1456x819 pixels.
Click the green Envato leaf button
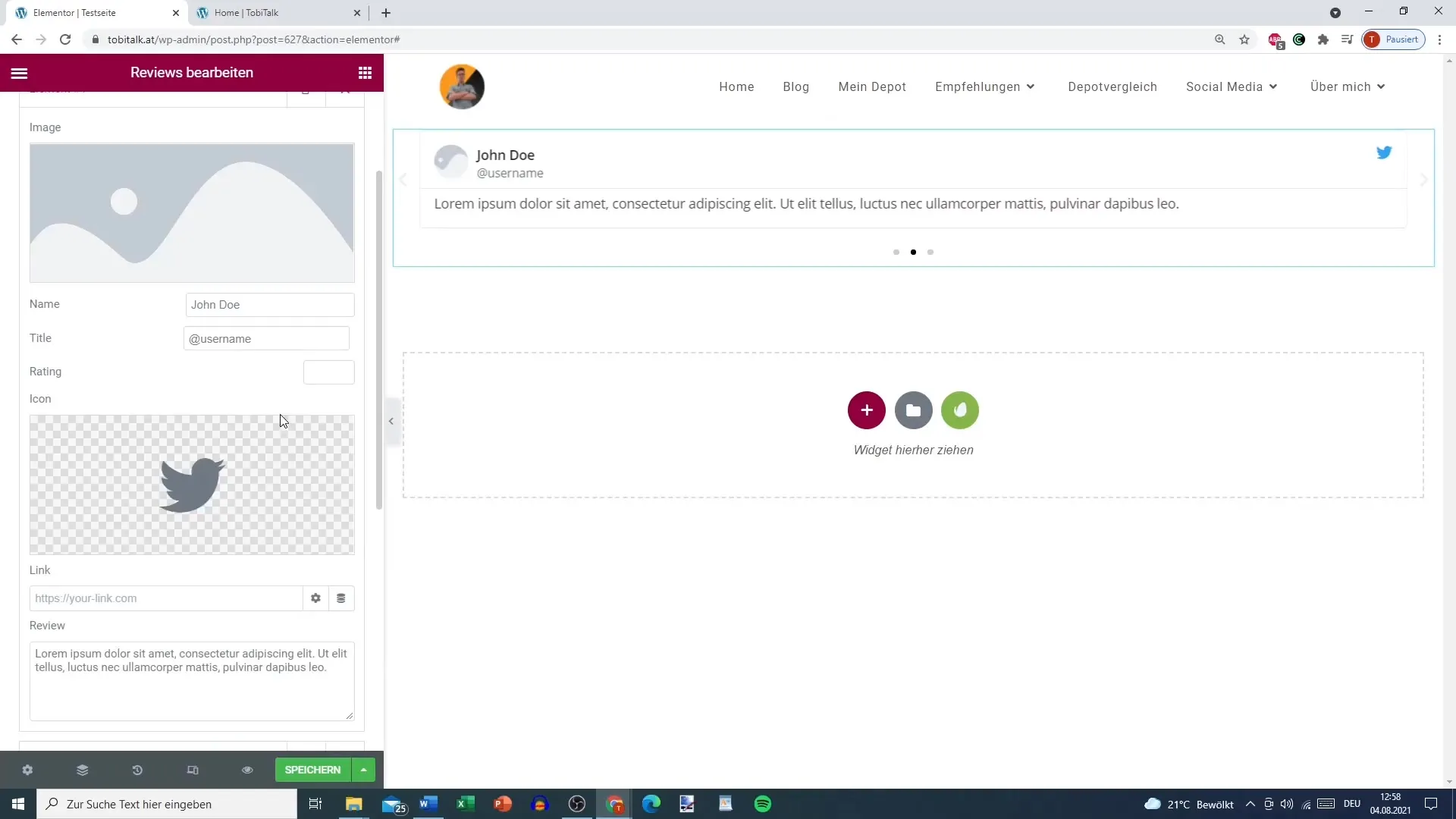(x=959, y=410)
